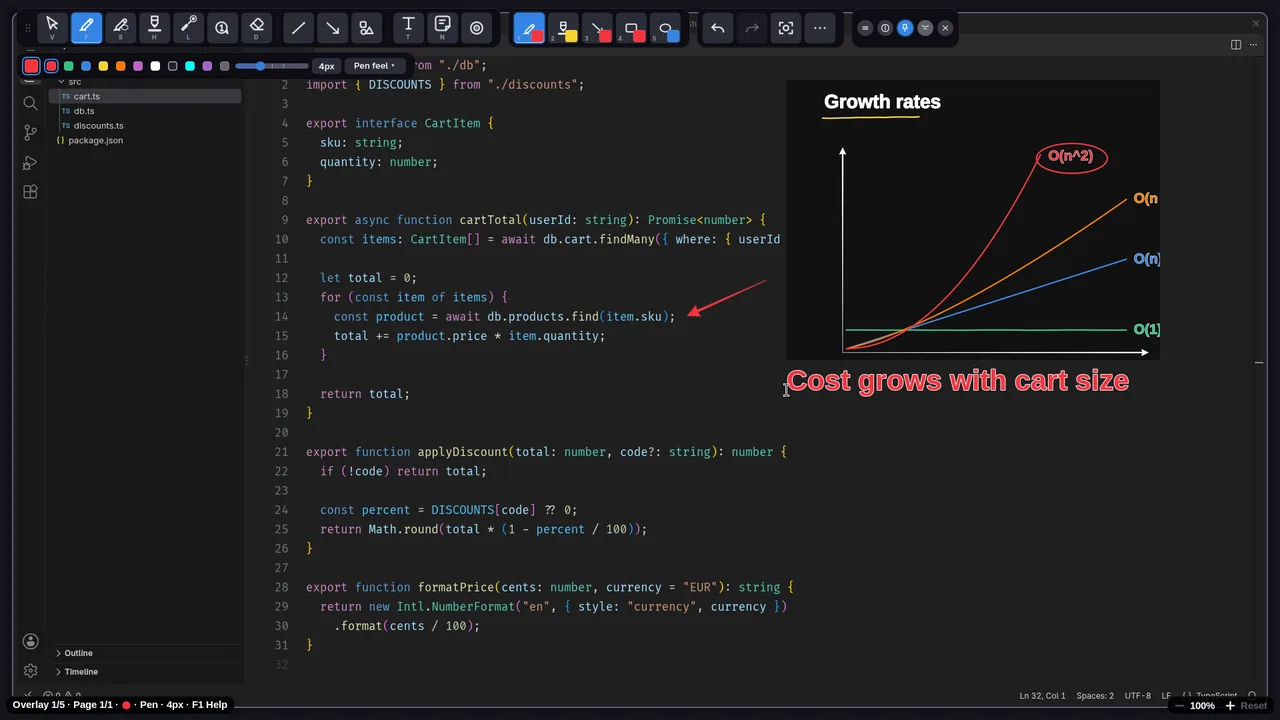Pick the cyan color swatch
1280x720 pixels.
190,66
